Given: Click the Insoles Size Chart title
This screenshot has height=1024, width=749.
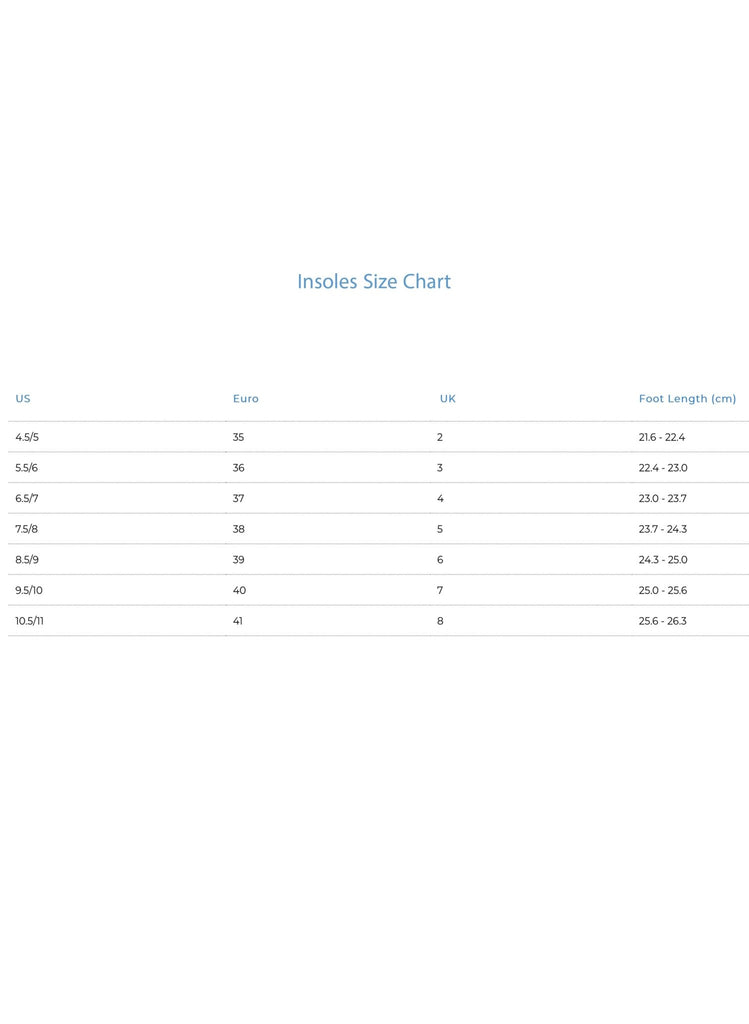Looking at the screenshot, I should [x=374, y=282].
